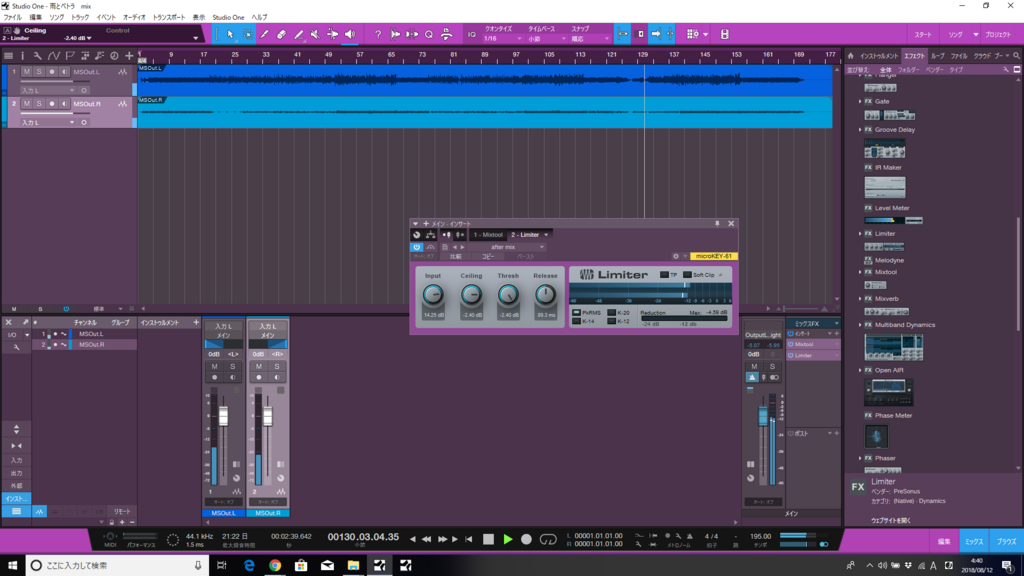Open the Audio menu
Viewport: 1024px width, 576px height.
tap(134, 17)
